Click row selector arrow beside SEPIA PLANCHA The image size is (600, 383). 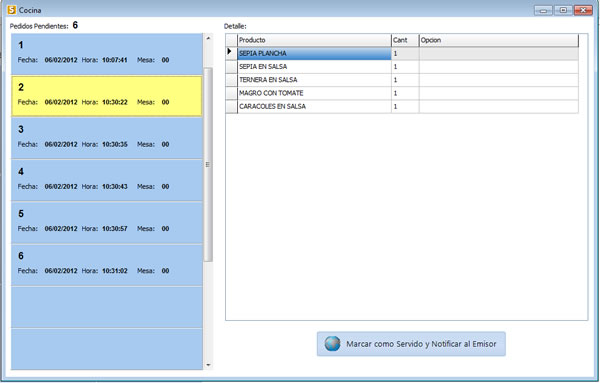(232, 54)
